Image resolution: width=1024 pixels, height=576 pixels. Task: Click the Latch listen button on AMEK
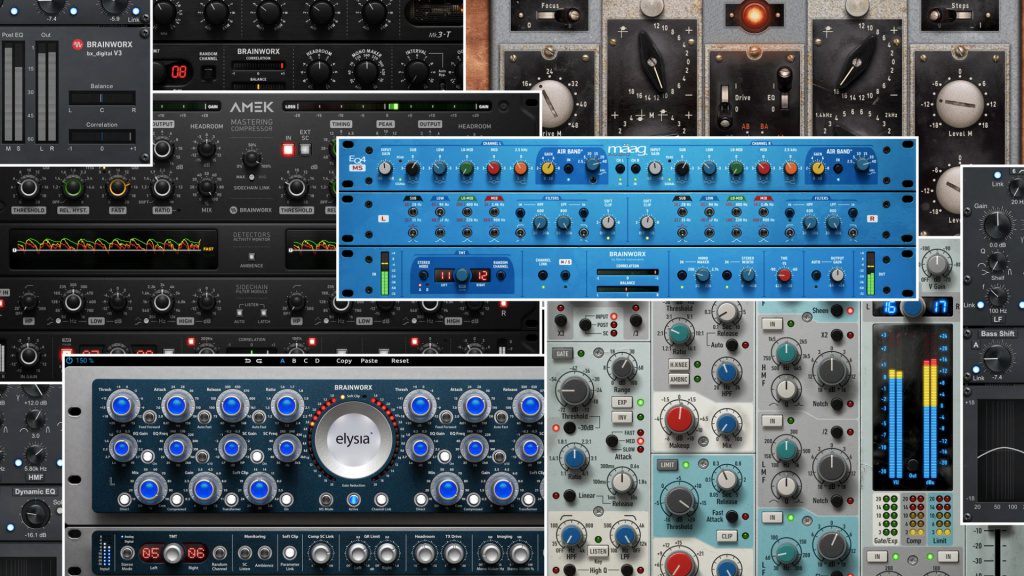(264, 313)
